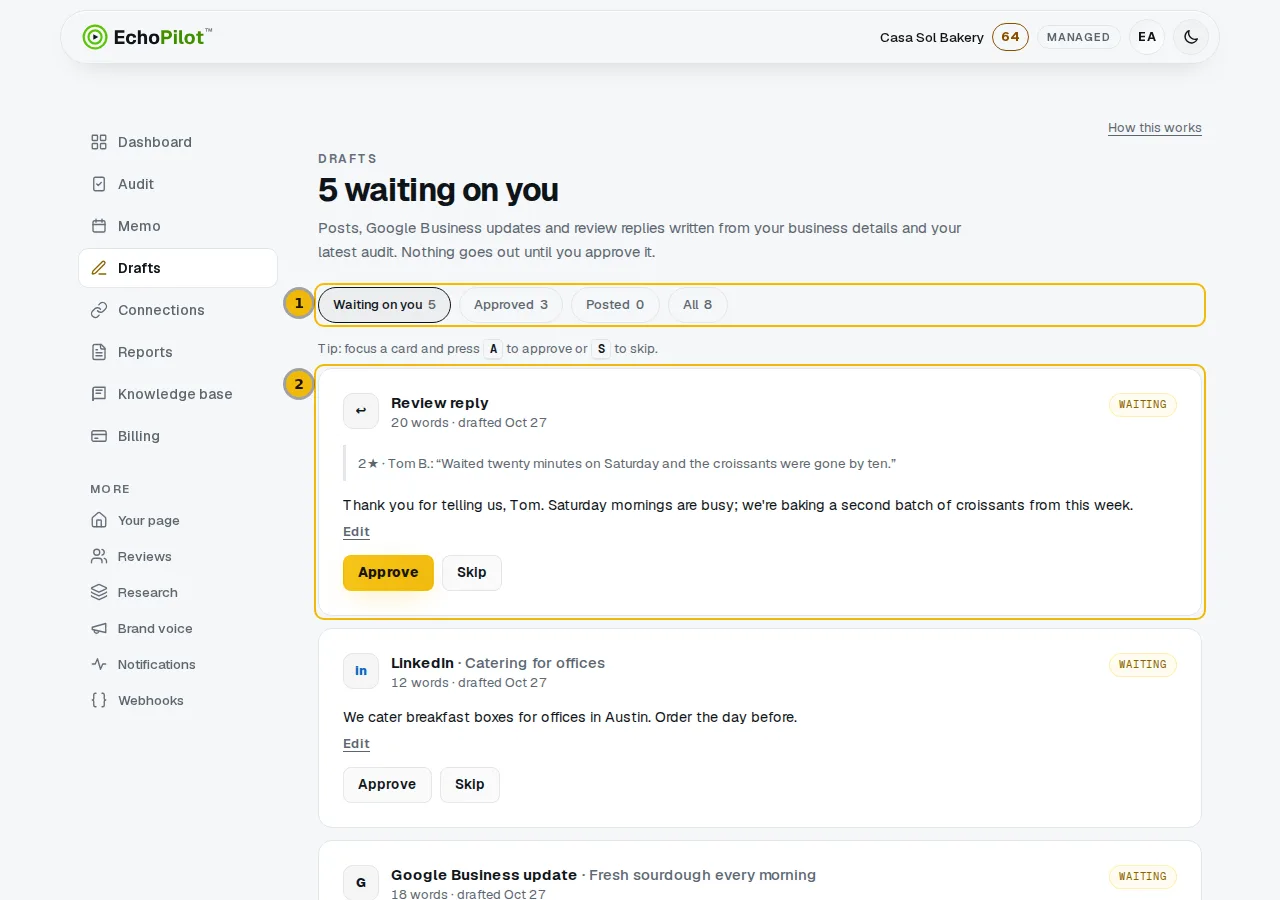Click the Casa Sol Bakery business name
Viewport: 1280px width, 900px height.
[932, 37]
